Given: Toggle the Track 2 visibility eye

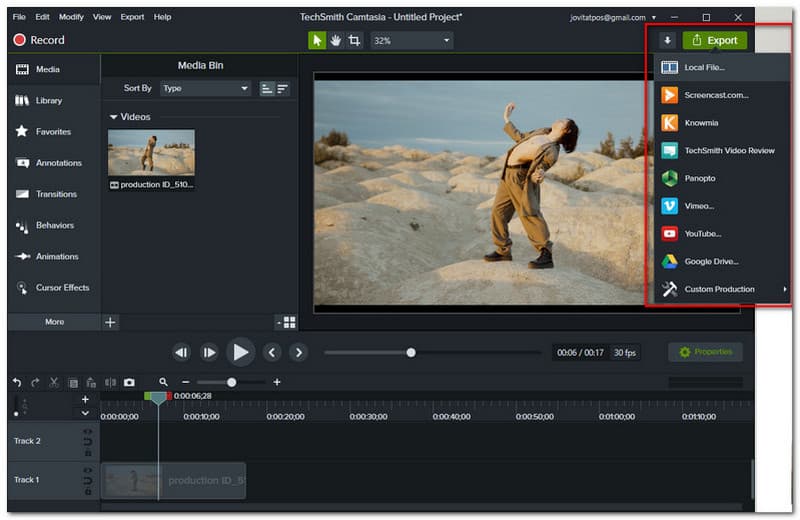Looking at the screenshot, I should [x=87, y=430].
